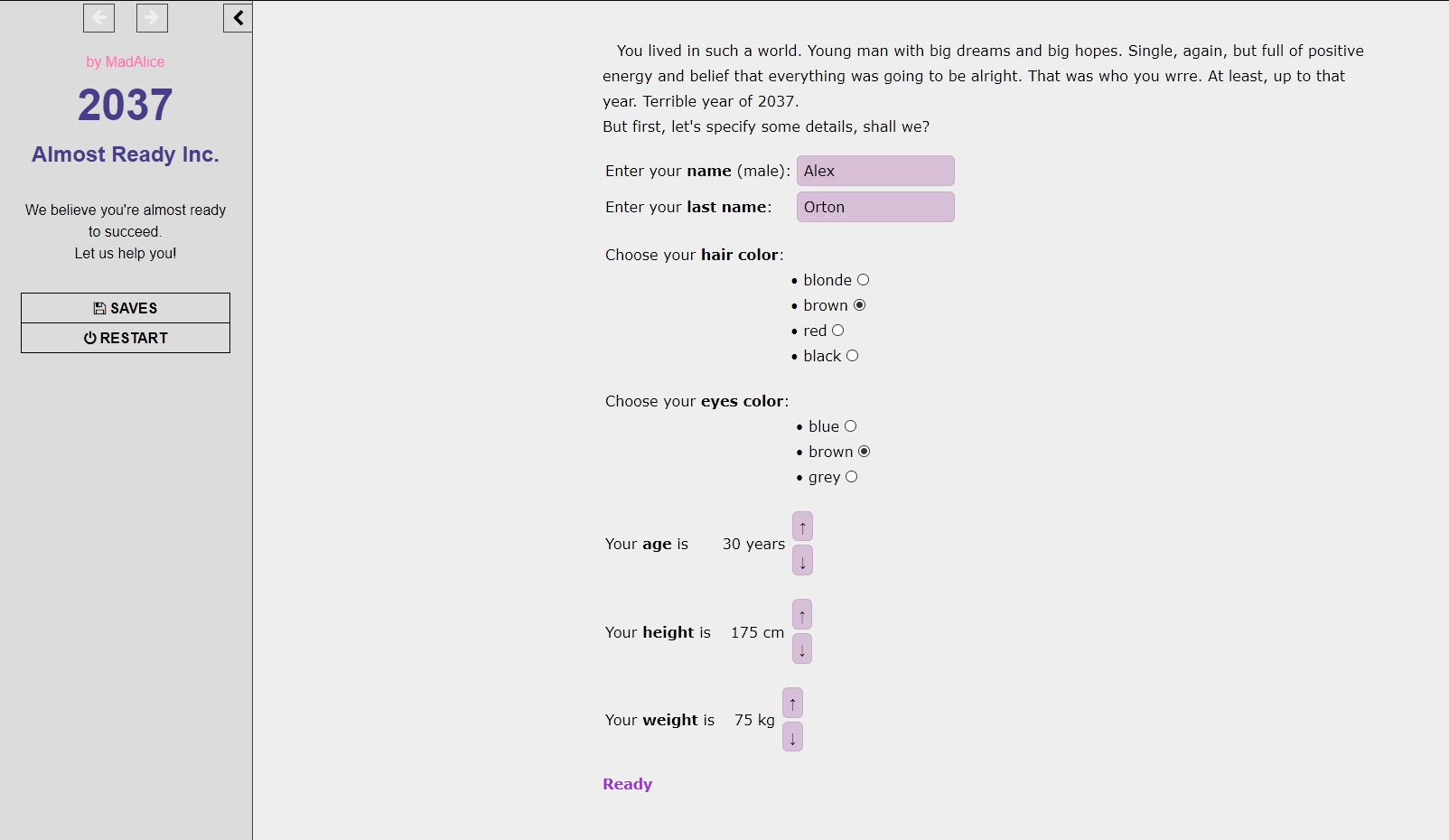This screenshot has height=840, width=1449.
Task: Click the Ready link
Action: click(x=627, y=784)
